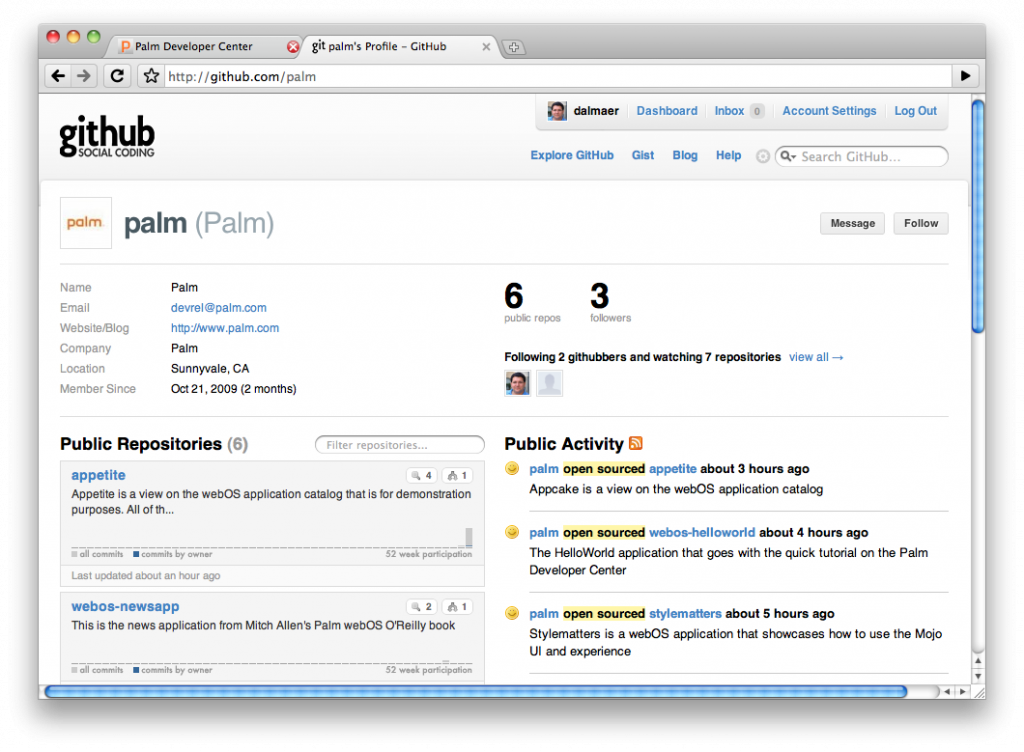Image resolution: width=1024 pixels, height=752 pixels.
Task: Open the Dashboard link in the user bar
Action: [667, 111]
